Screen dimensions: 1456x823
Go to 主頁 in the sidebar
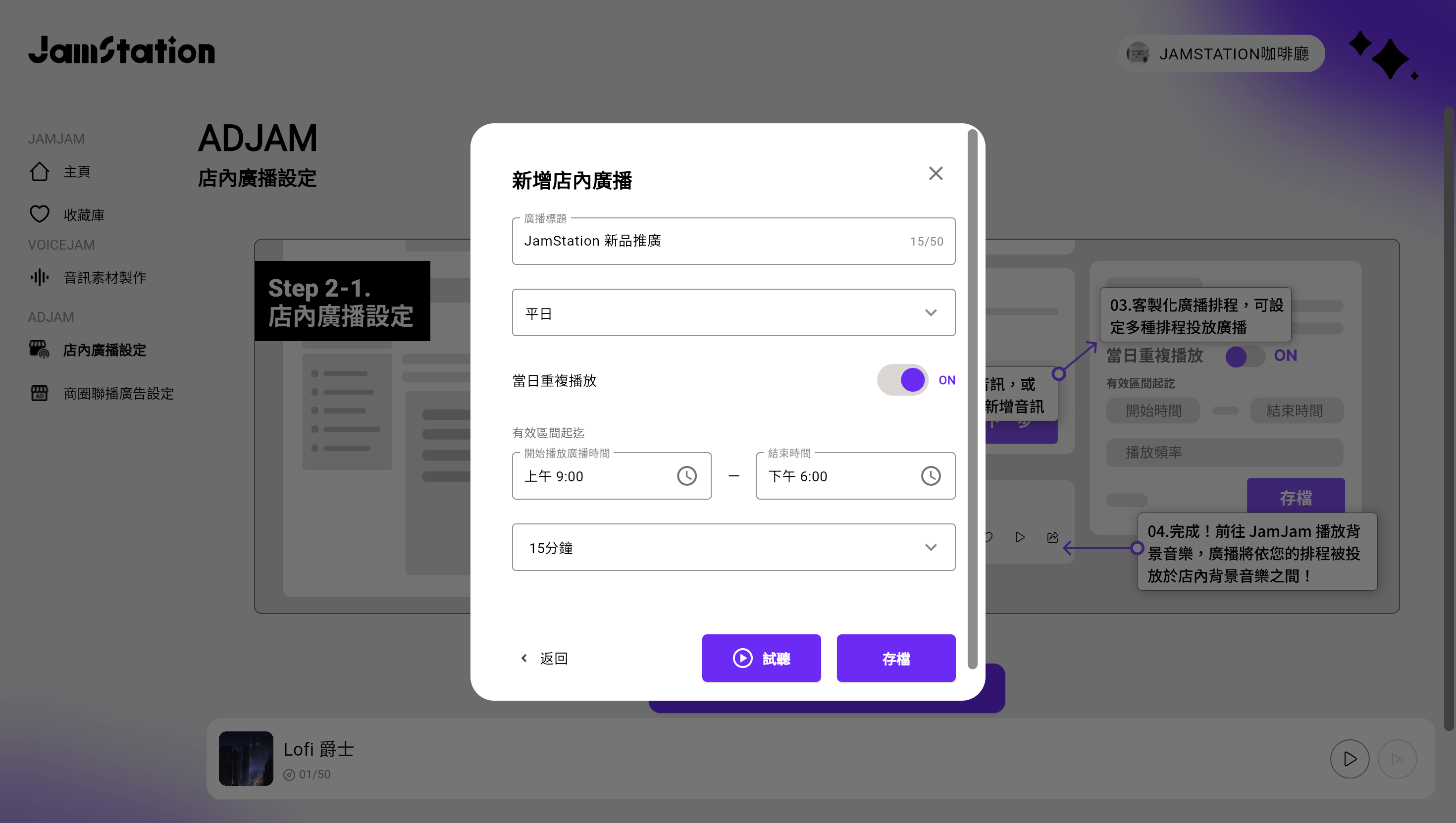[x=77, y=171]
